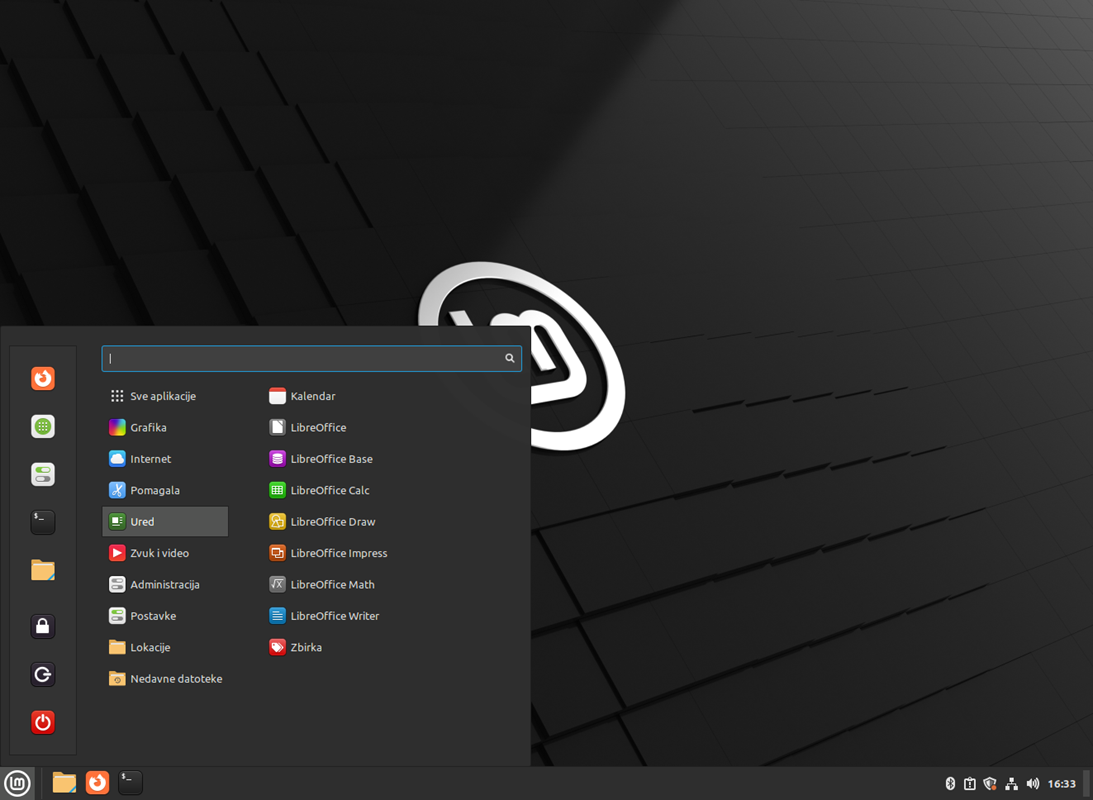This screenshot has height=800, width=1093.
Task: Select the Internet category
Action: [x=165, y=459]
